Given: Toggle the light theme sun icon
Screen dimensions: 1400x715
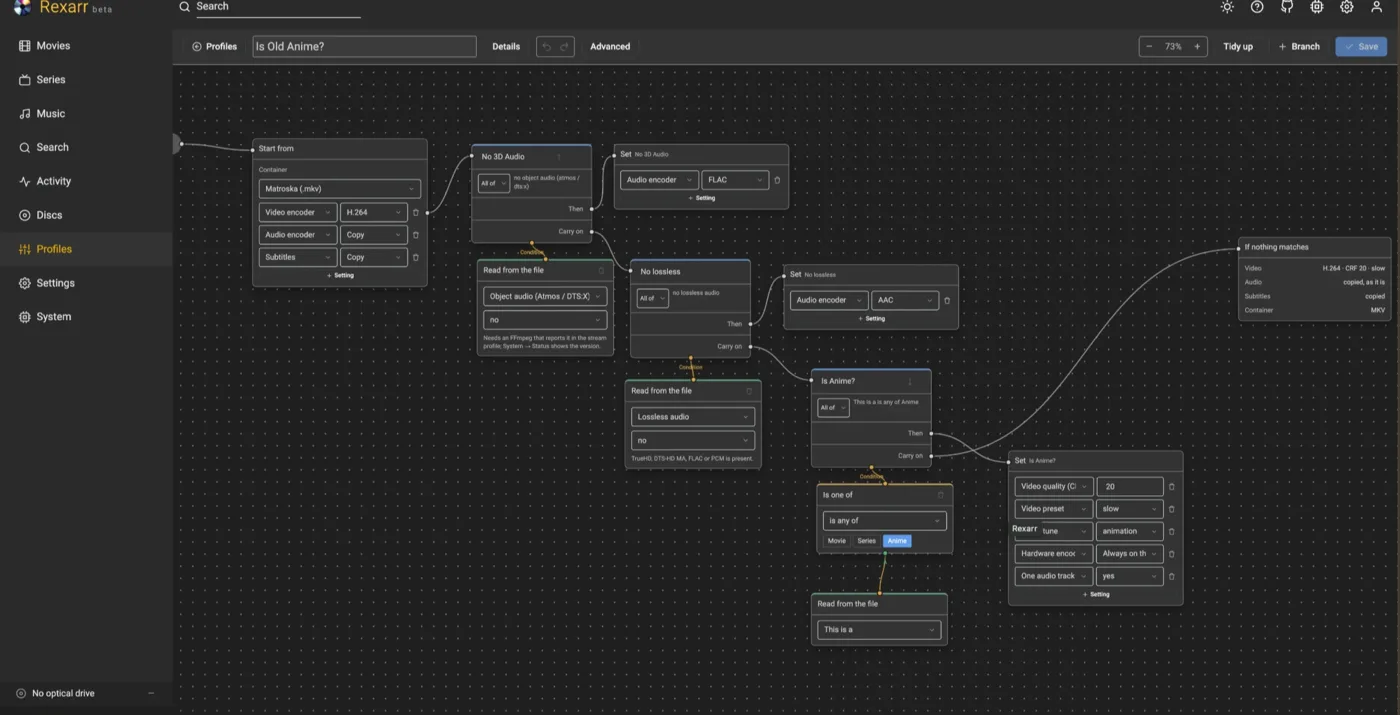Looking at the screenshot, I should [1227, 7].
